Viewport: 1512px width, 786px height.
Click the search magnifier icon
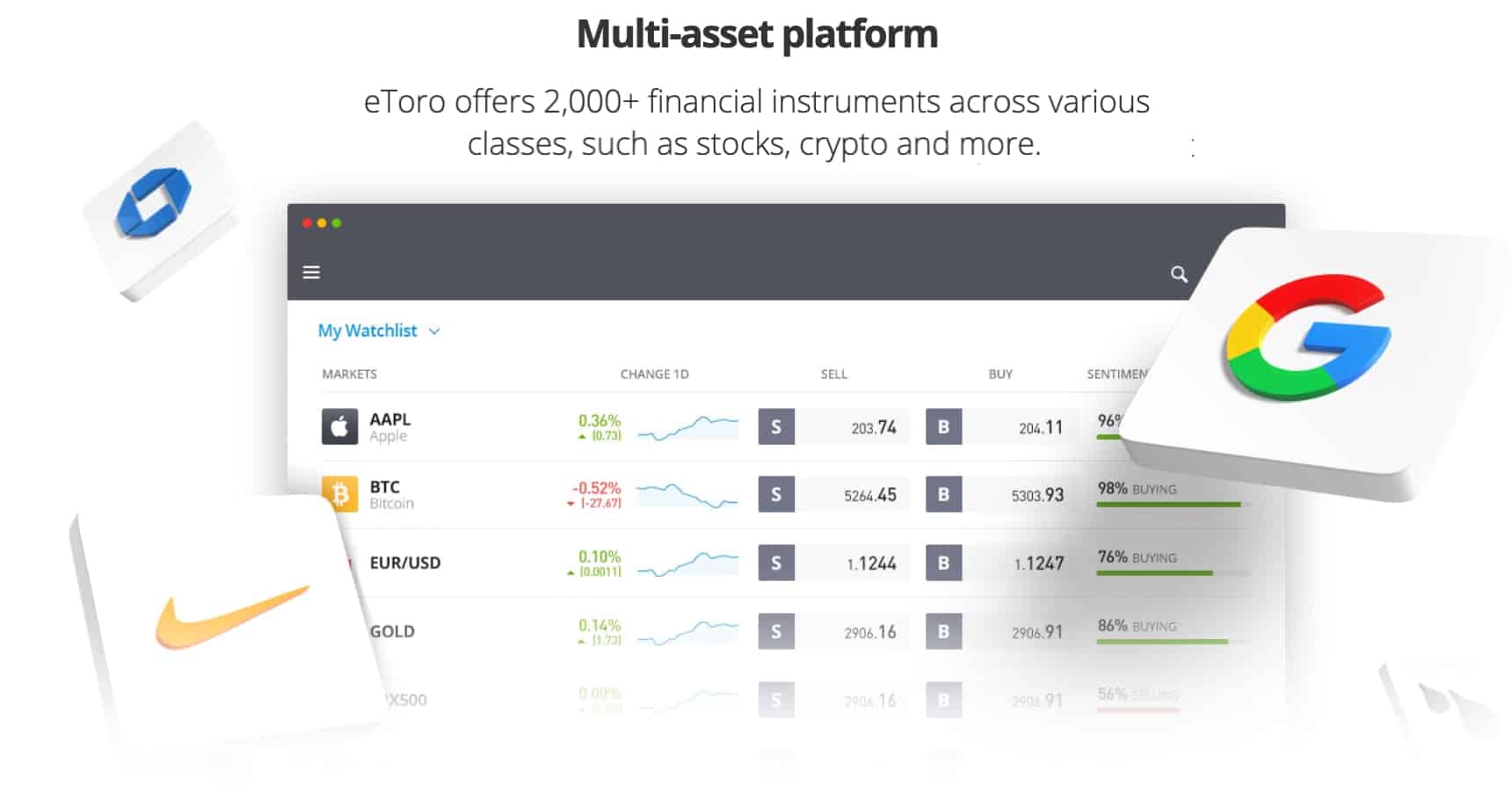1179,274
